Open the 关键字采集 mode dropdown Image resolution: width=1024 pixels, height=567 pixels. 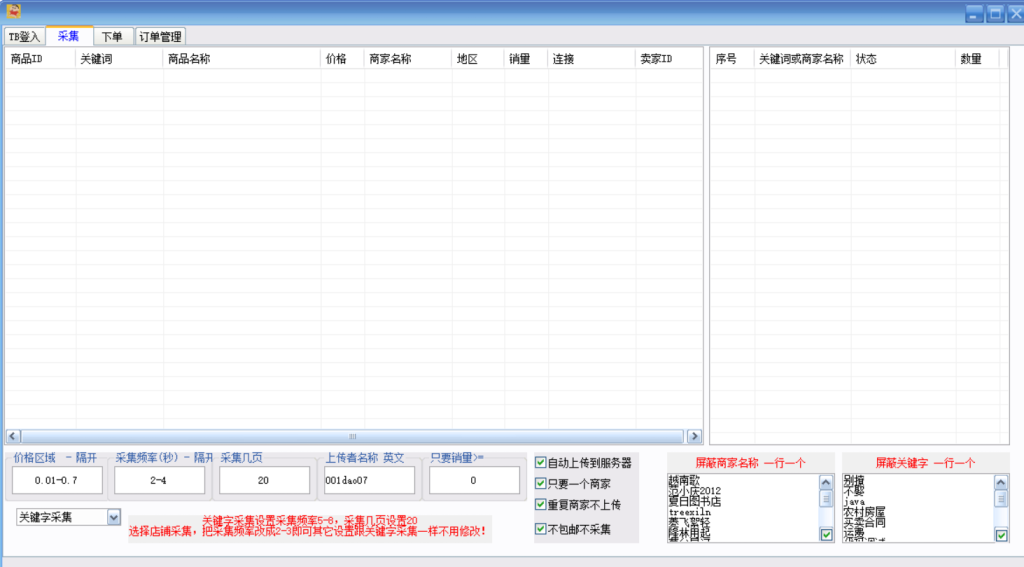click(x=113, y=517)
